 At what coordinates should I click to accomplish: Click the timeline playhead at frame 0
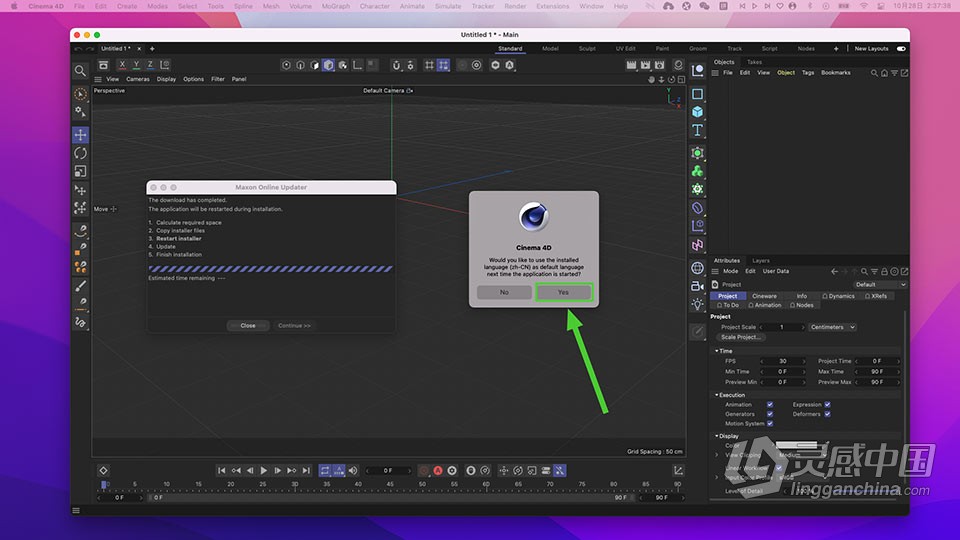click(103, 484)
